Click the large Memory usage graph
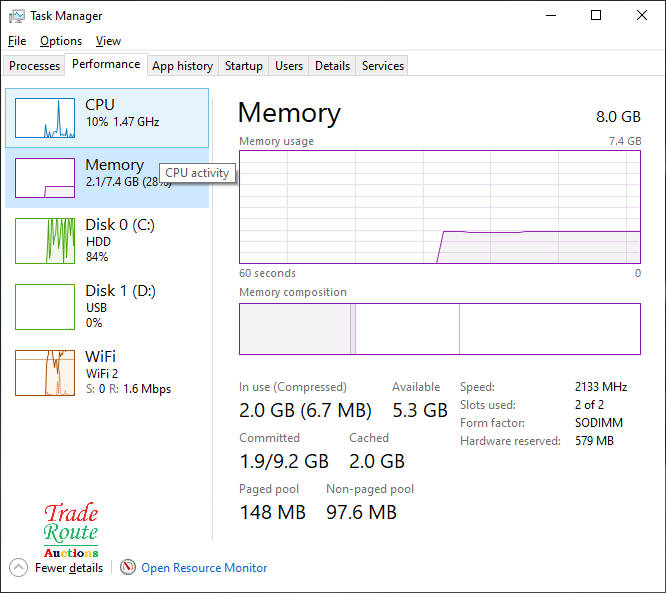Viewport: 666px width, 593px height. point(439,207)
